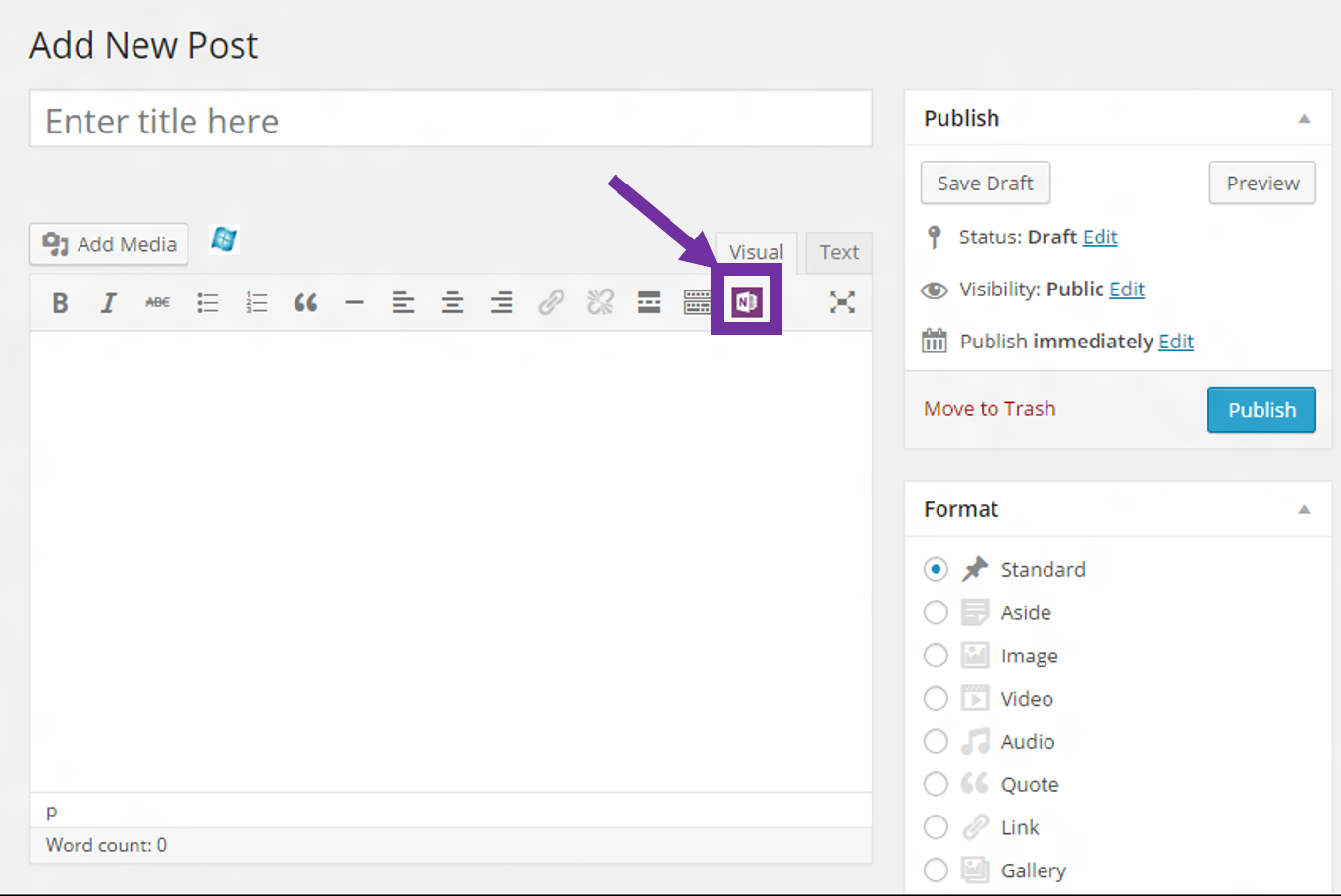Click the OneNote toolbar icon
This screenshot has width=1341, height=896.
pyautogui.click(x=746, y=302)
